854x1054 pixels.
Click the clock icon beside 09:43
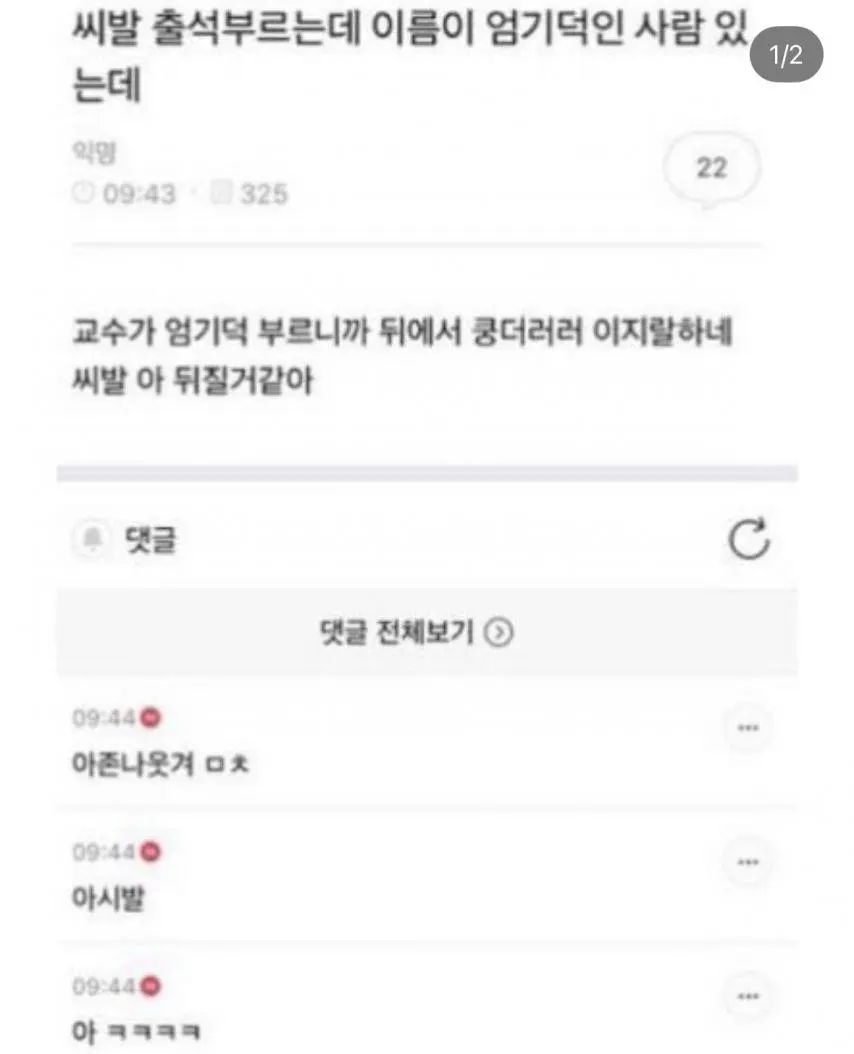pos(83,194)
